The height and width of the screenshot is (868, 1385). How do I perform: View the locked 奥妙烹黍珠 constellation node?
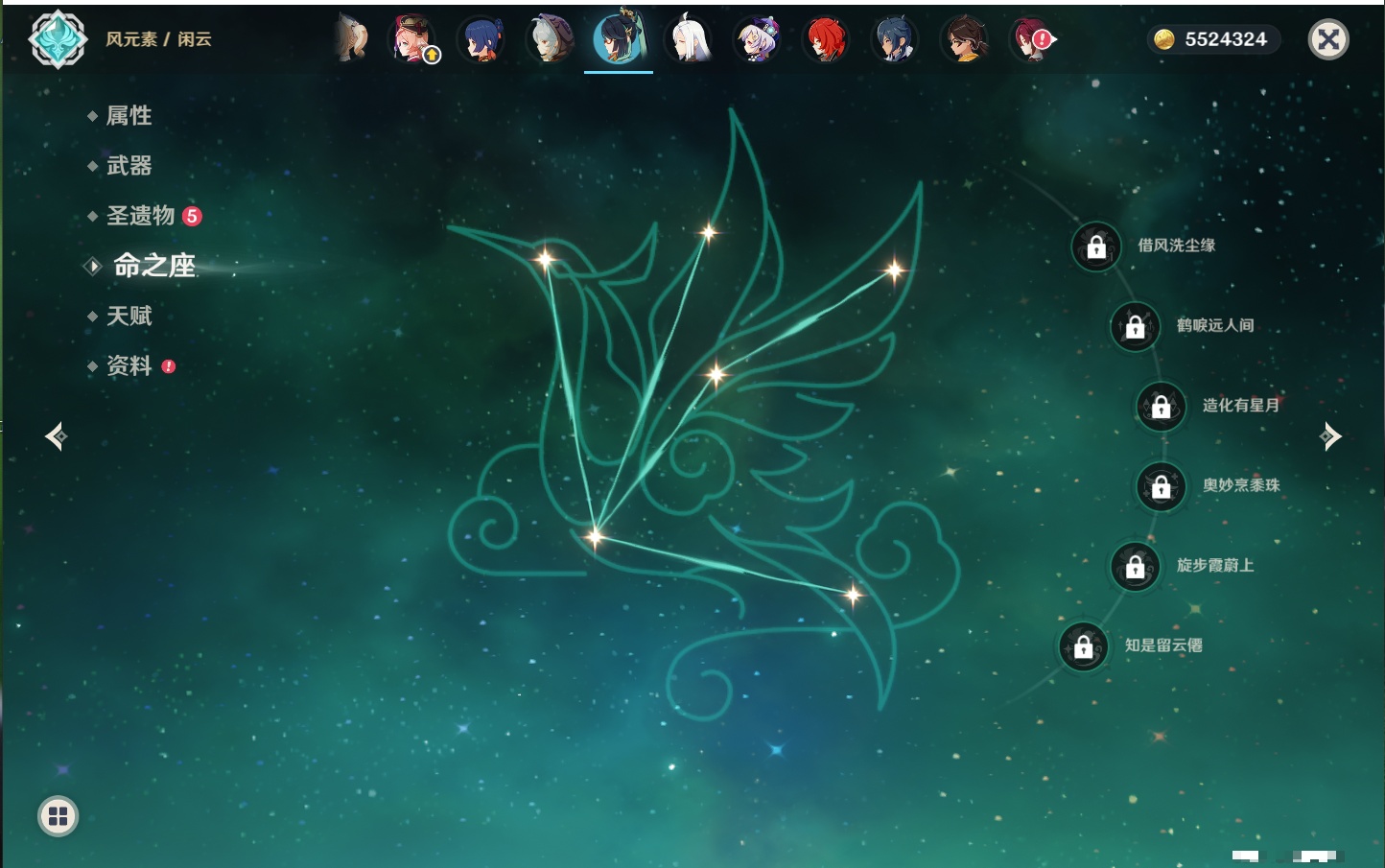click(1161, 487)
